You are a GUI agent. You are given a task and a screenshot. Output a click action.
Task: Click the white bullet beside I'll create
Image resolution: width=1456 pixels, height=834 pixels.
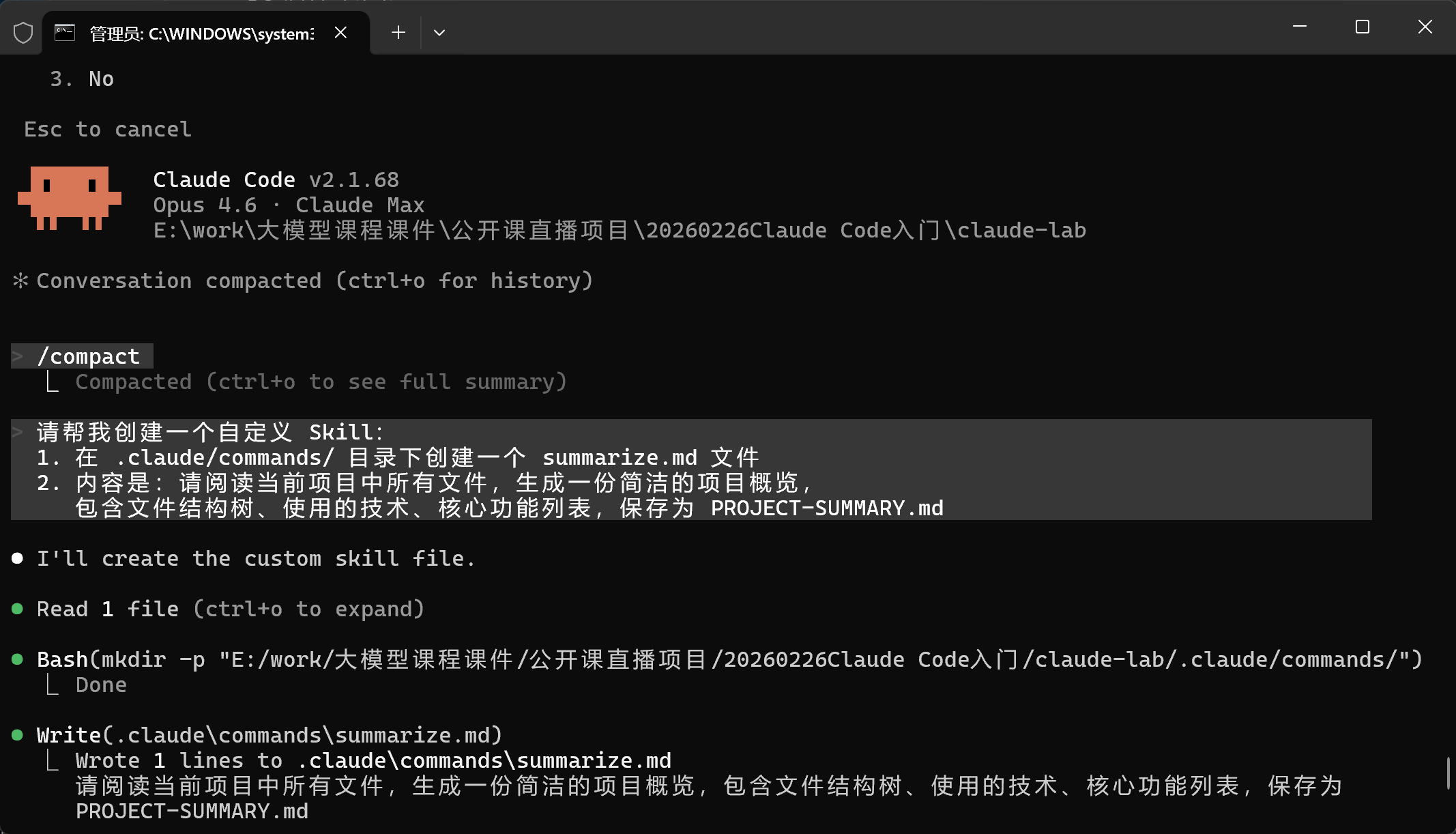pyautogui.click(x=18, y=558)
